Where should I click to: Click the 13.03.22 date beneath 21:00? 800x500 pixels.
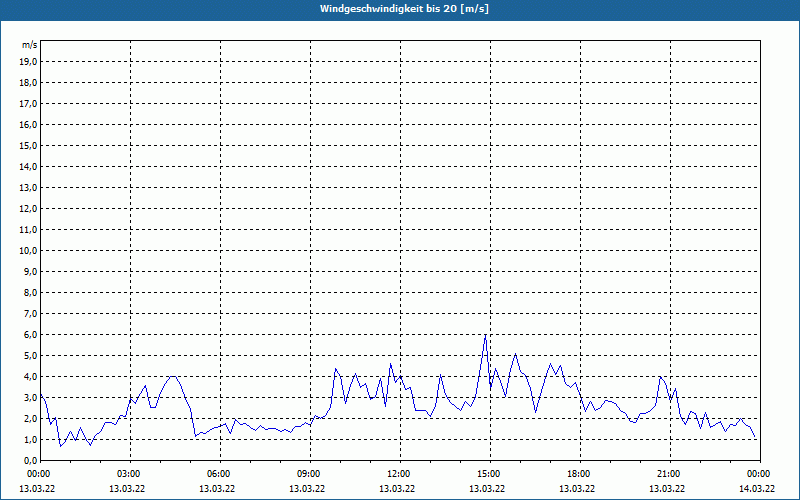(x=667, y=489)
